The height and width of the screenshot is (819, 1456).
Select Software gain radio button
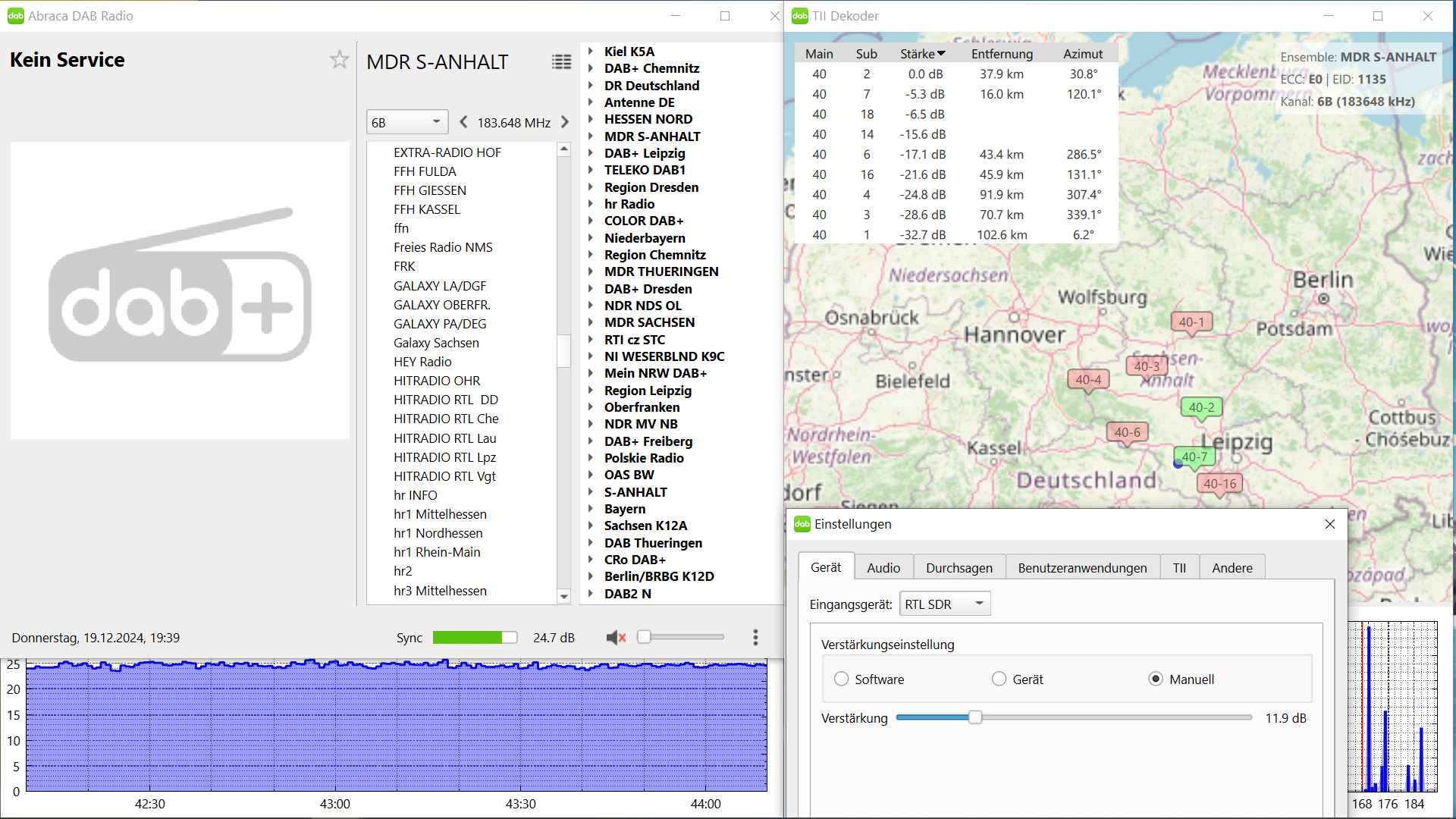pyautogui.click(x=841, y=679)
